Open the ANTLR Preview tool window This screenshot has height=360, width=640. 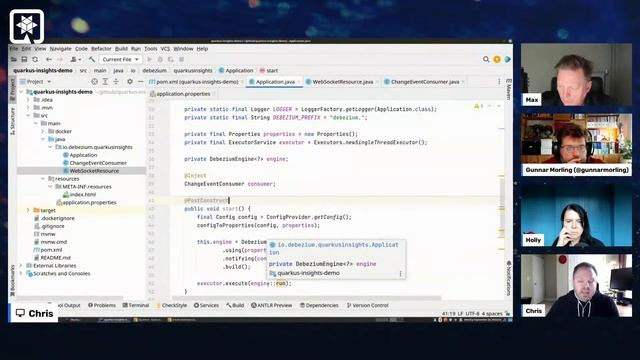tap(271, 305)
